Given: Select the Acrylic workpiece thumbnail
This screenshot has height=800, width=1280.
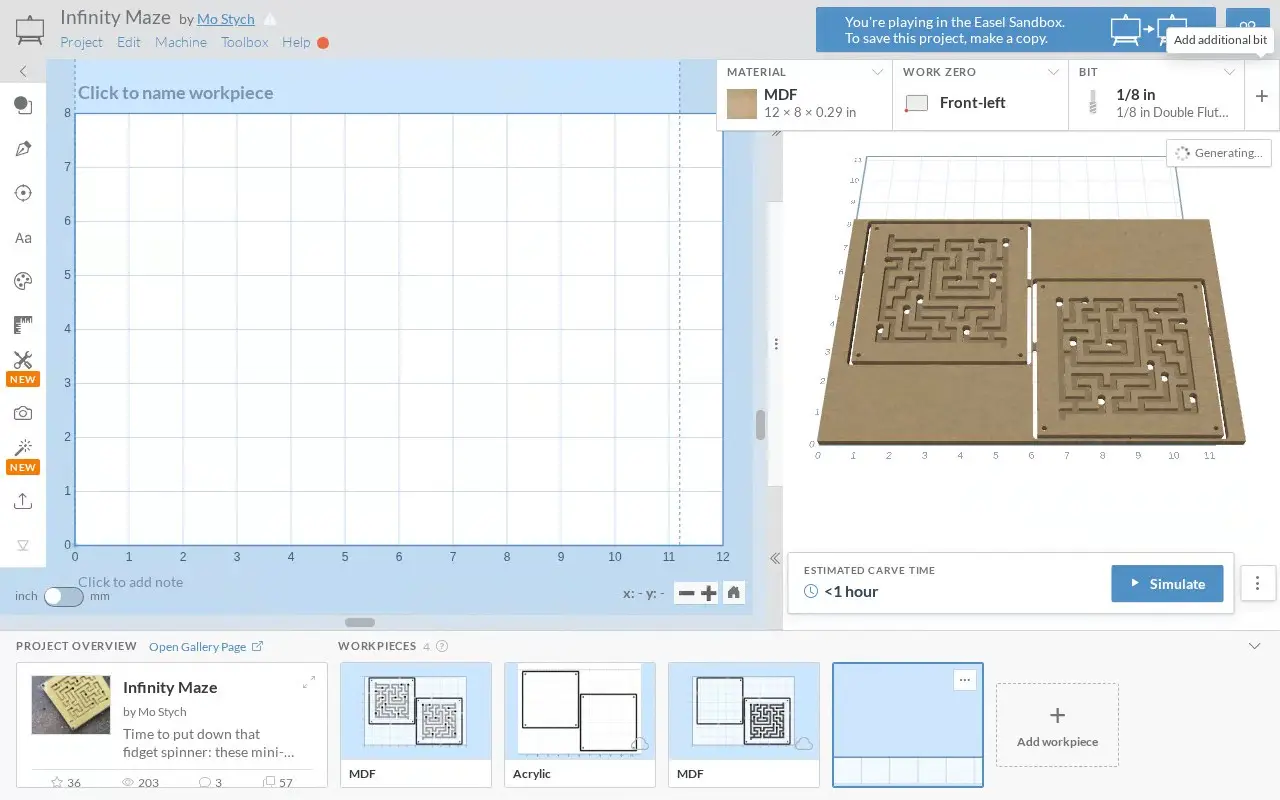Looking at the screenshot, I should (x=580, y=725).
